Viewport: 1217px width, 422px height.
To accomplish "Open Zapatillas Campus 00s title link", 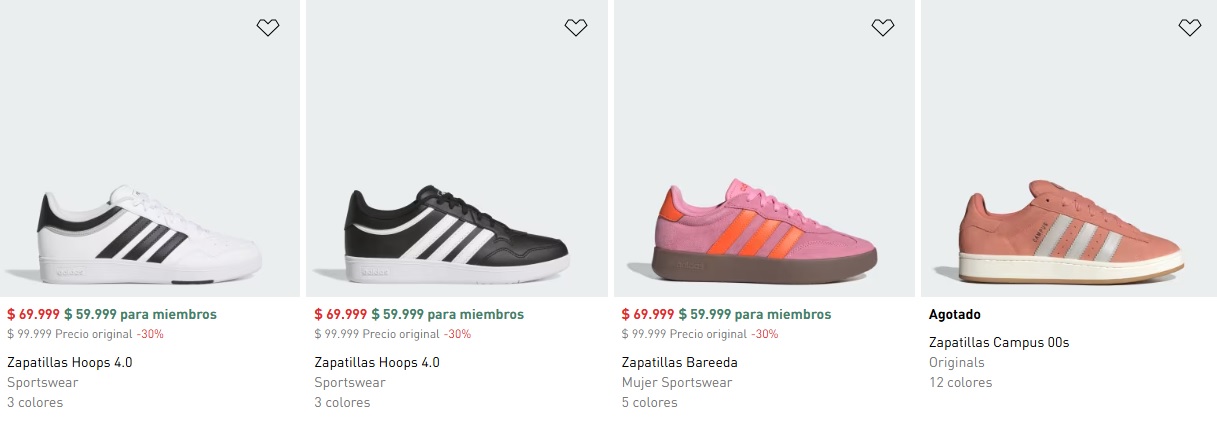I will click(x=998, y=343).
